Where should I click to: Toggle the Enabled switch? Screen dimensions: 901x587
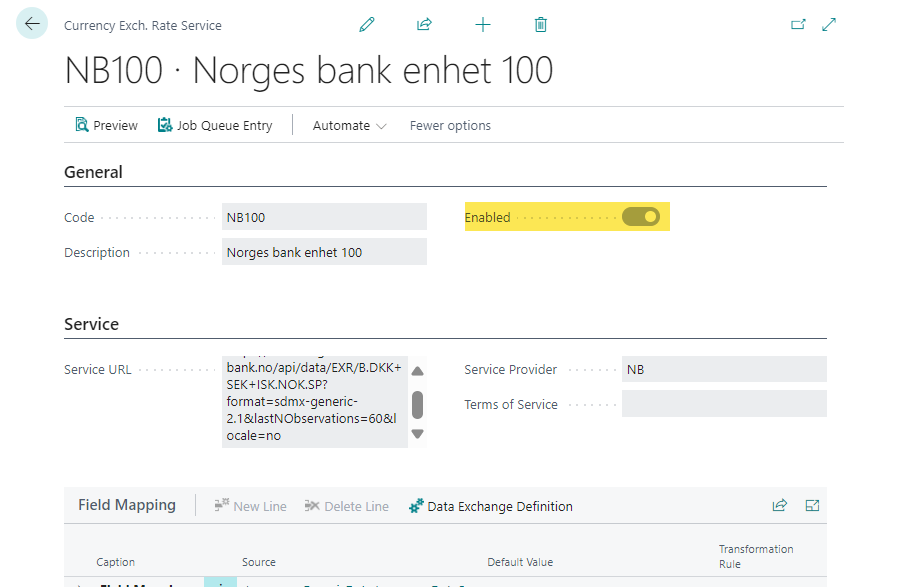coord(641,217)
